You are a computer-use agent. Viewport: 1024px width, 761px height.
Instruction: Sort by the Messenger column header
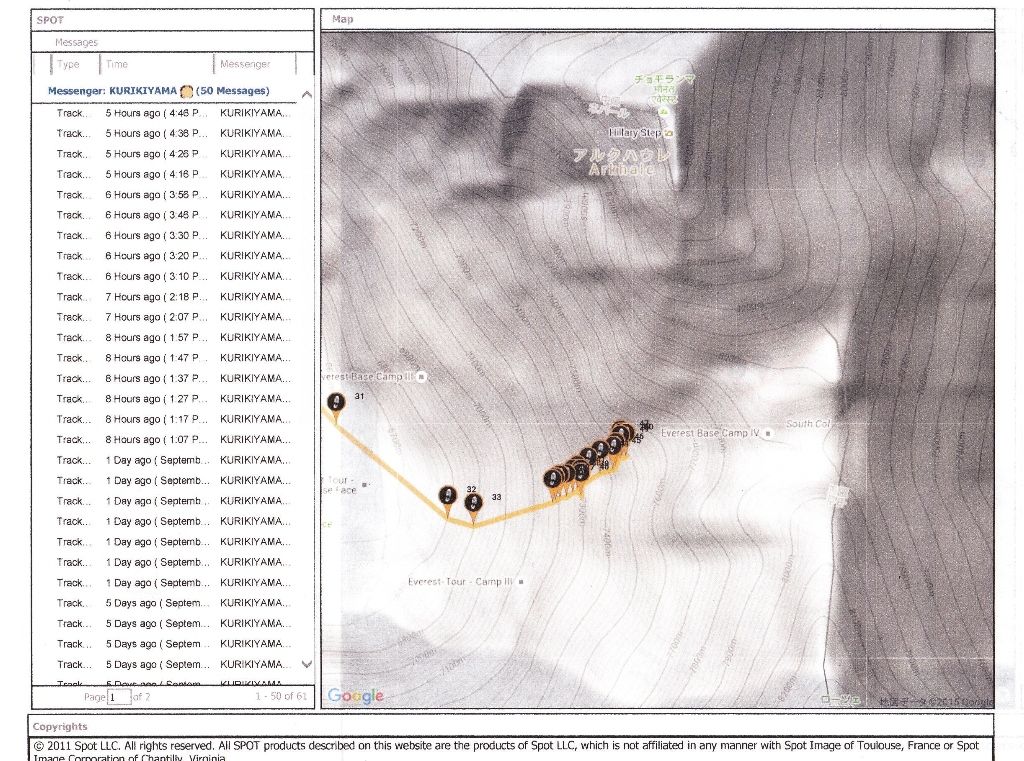245,64
